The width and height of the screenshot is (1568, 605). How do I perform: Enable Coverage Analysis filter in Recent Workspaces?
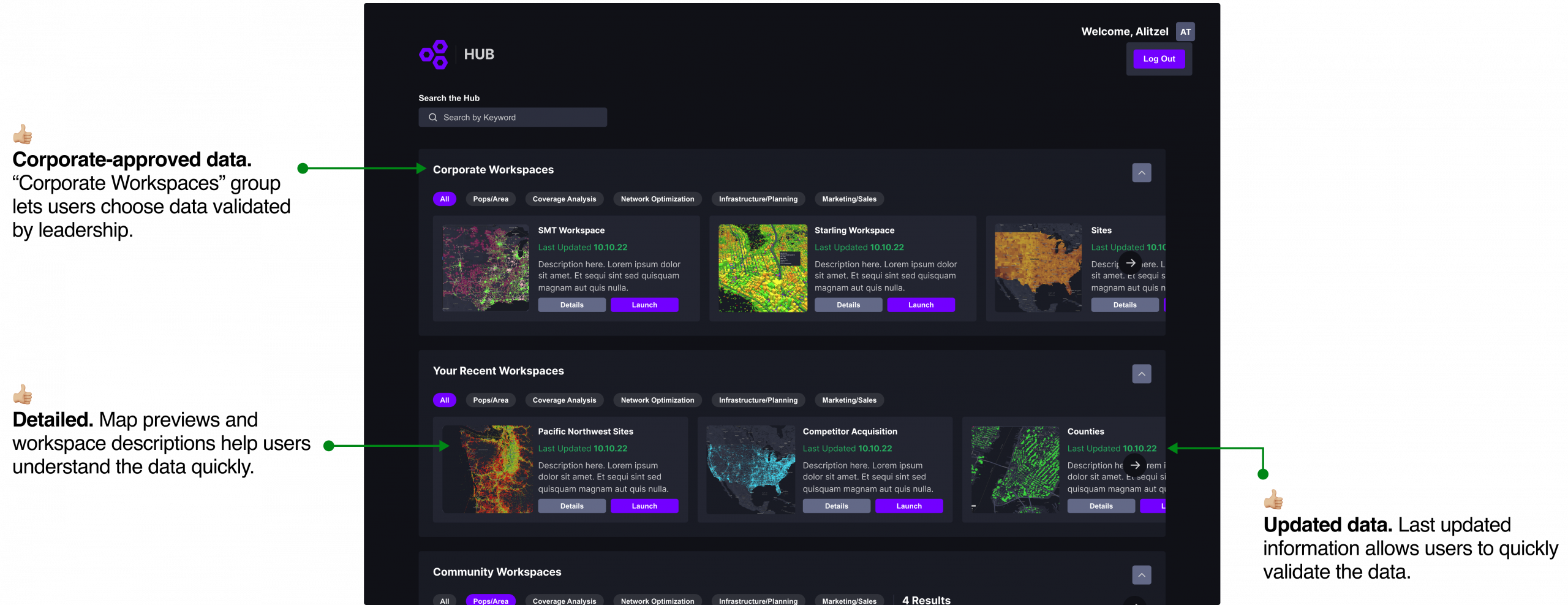[x=563, y=400]
